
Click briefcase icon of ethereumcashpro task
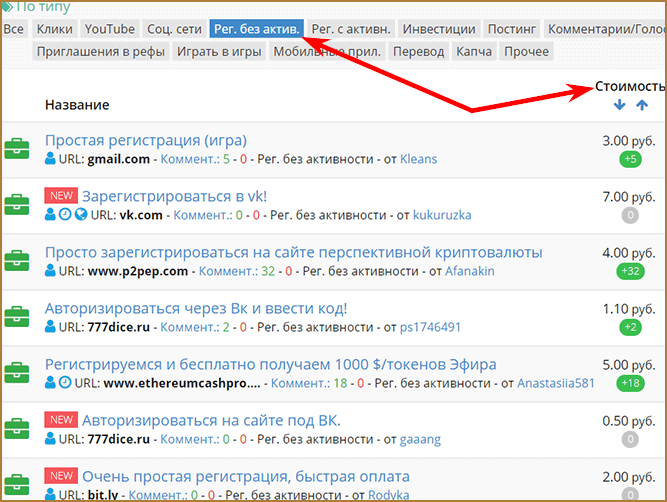coord(17,373)
